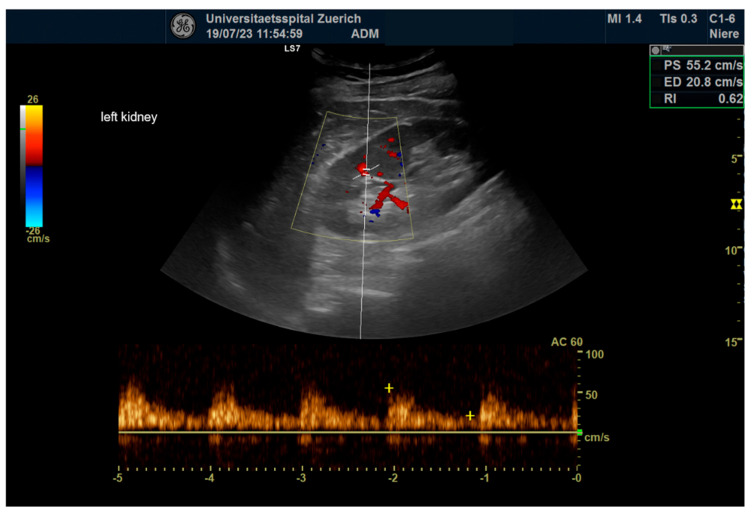
Task: Click the '-5' mark on the time axis
Action: tap(118, 478)
